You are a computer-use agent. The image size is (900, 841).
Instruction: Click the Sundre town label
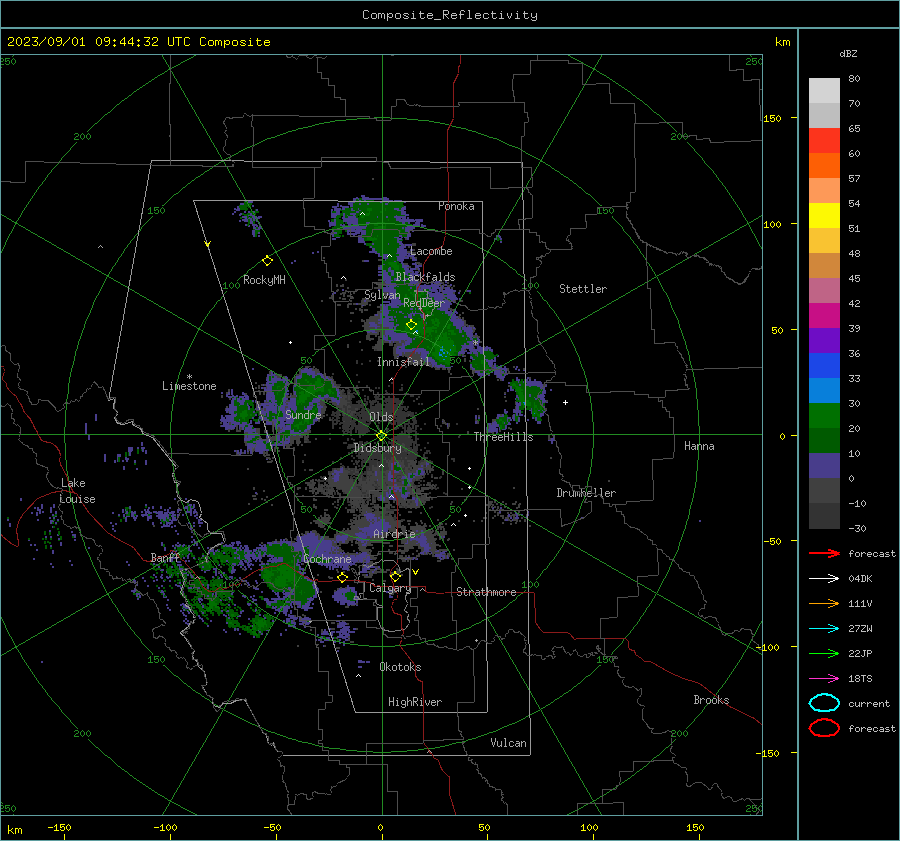pyautogui.click(x=303, y=415)
